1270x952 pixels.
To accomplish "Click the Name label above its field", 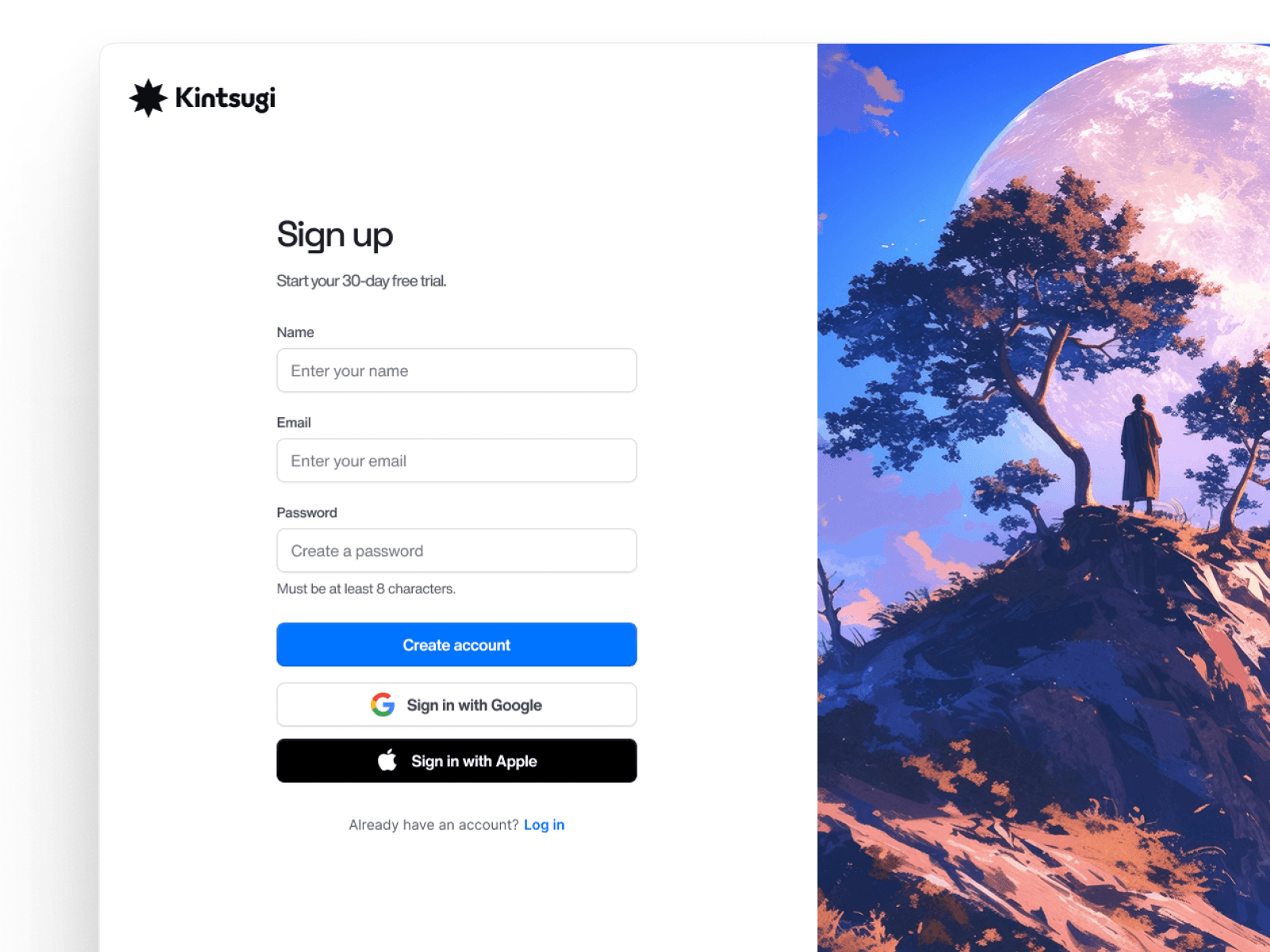I will tap(294, 332).
